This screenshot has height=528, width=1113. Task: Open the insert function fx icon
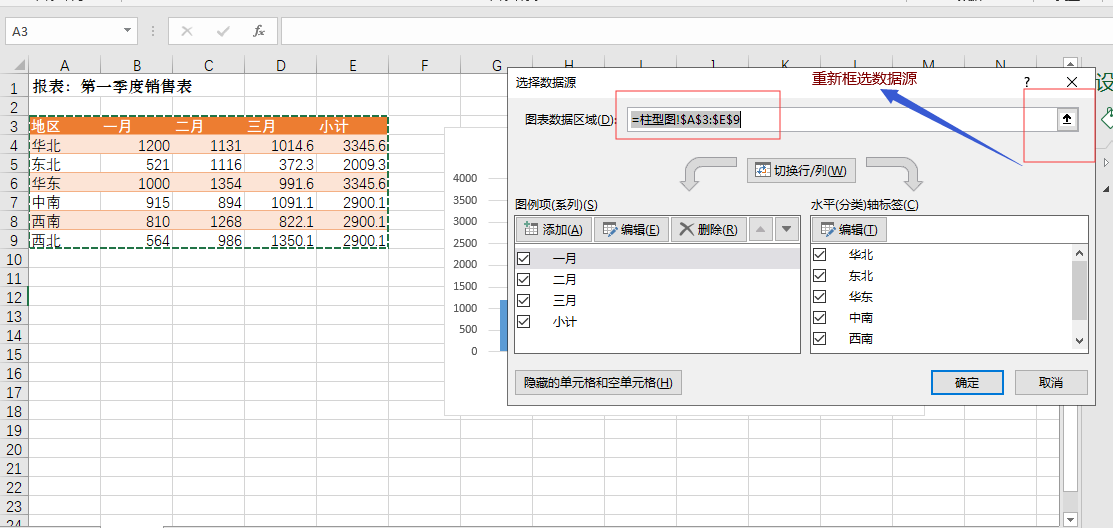click(259, 31)
